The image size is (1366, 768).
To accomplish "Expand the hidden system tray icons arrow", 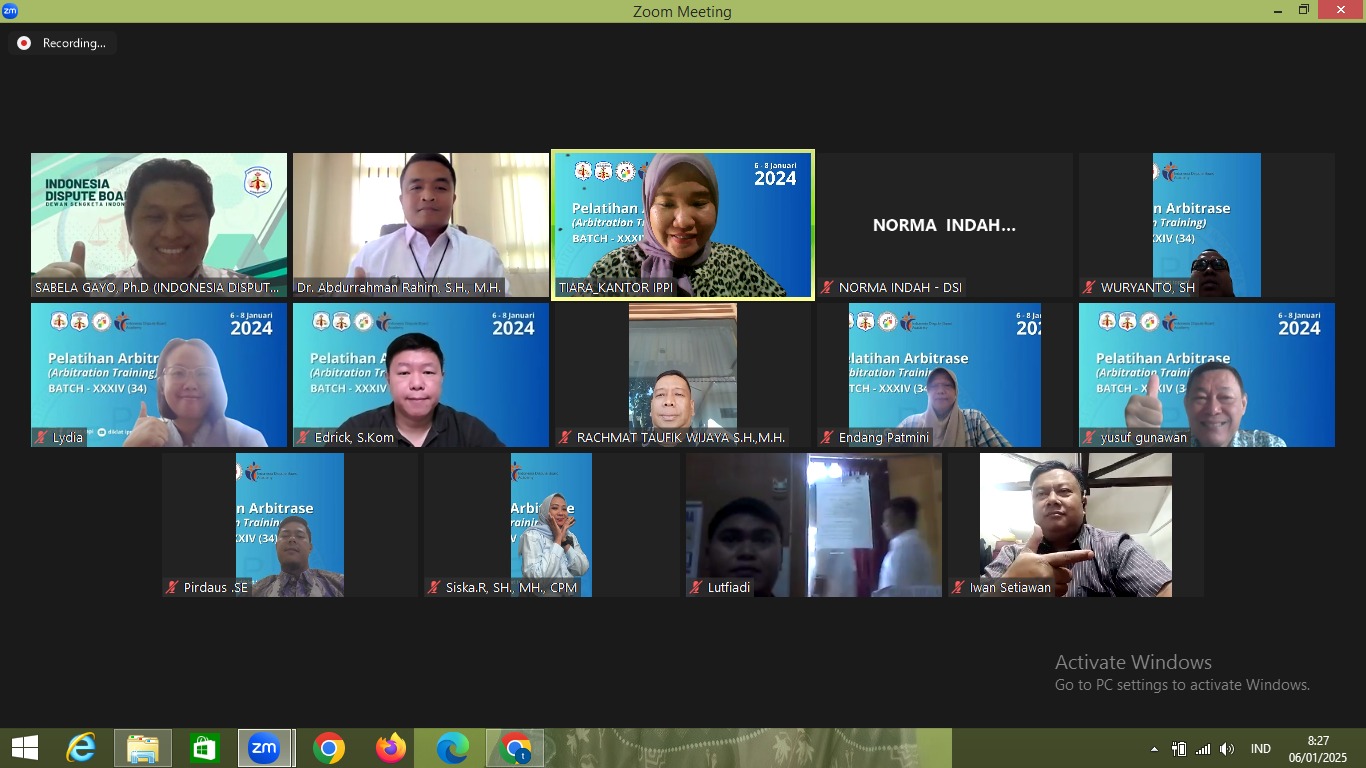I will (1154, 749).
